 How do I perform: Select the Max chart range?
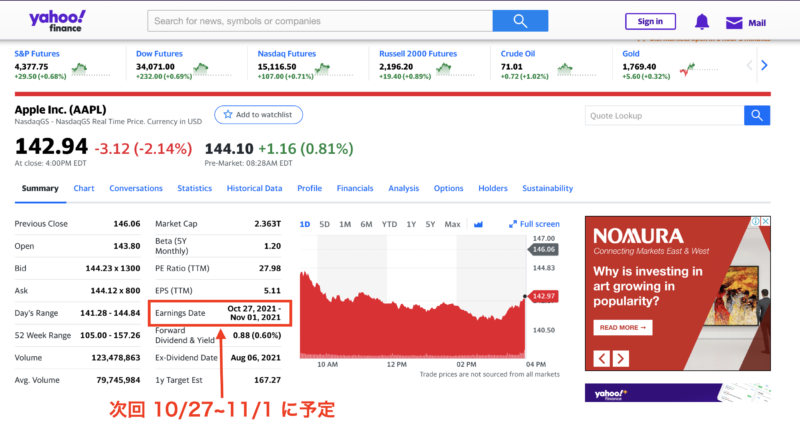[x=452, y=224]
